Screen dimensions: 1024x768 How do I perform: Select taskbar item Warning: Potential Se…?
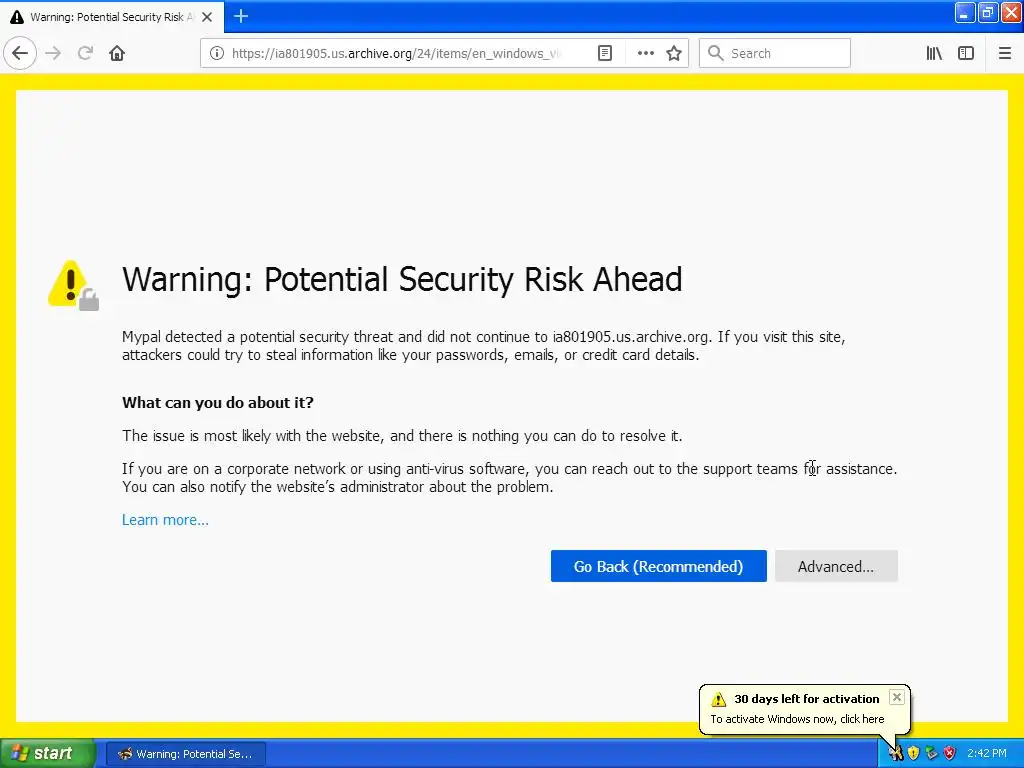[185, 754]
